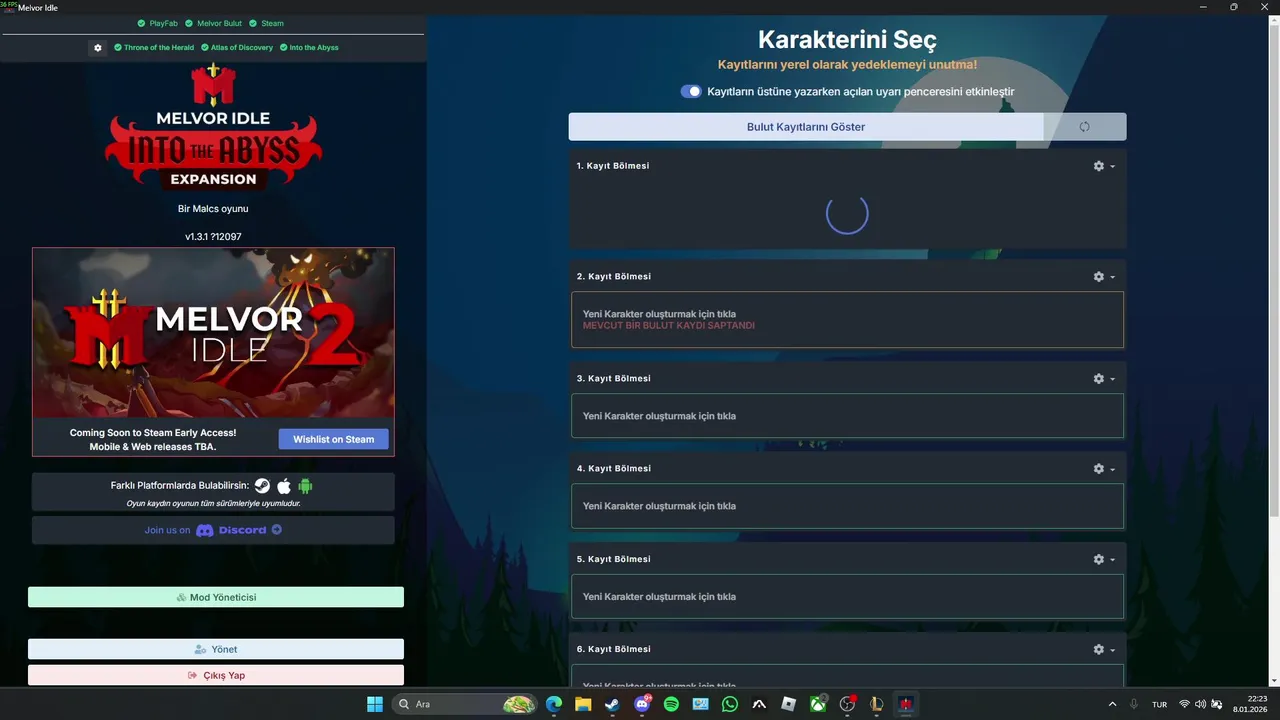
Task: Click the Steam status indicator at top
Action: [266, 23]
